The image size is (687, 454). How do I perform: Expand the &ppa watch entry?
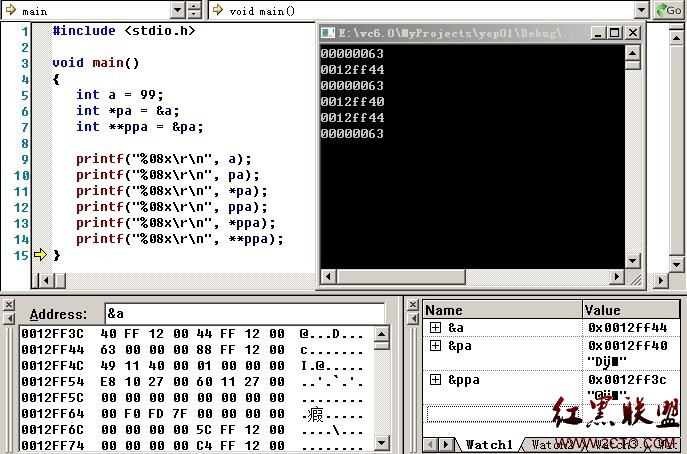click(435, 379)
